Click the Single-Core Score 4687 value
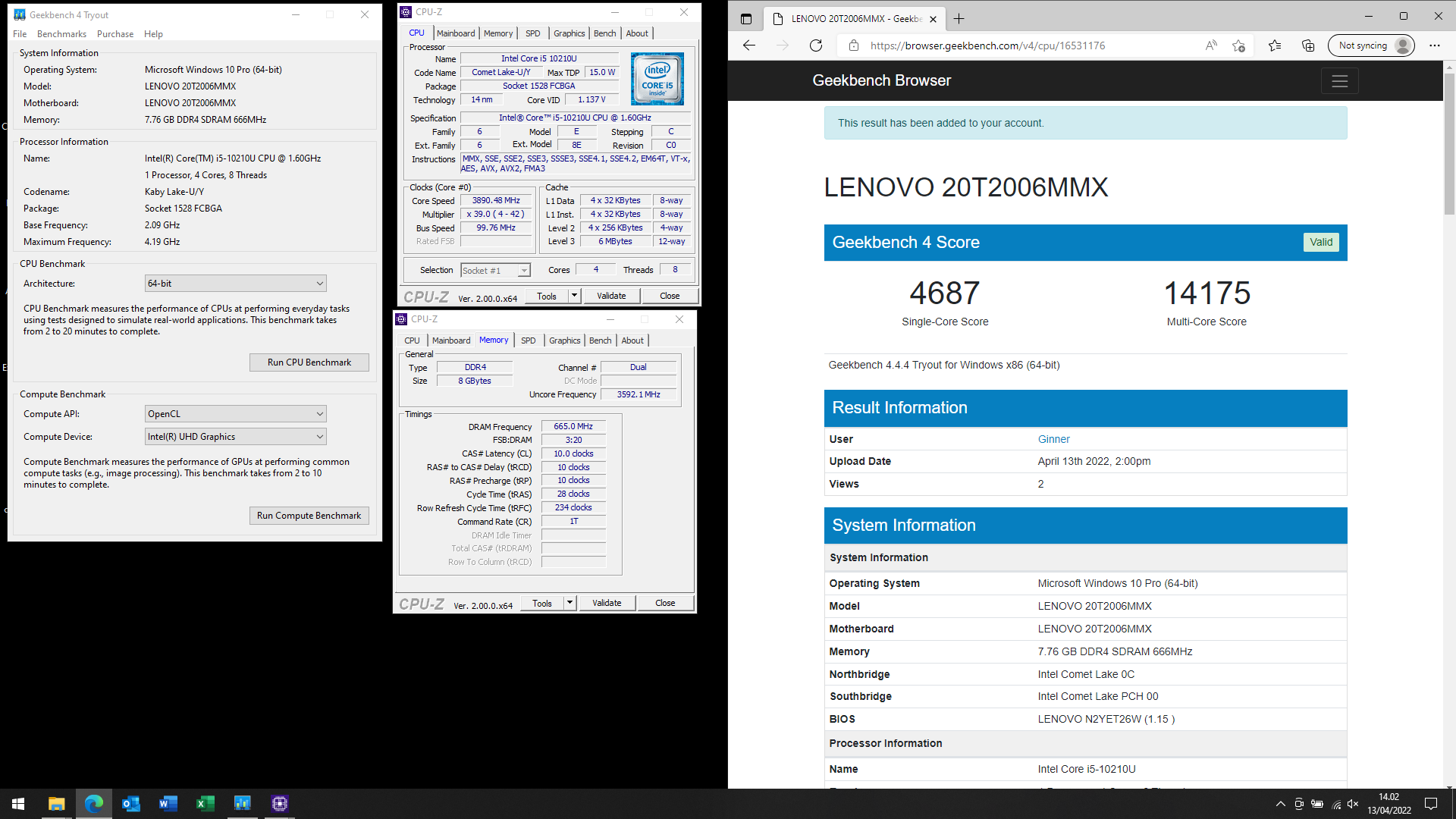 [x=945, y=293]
